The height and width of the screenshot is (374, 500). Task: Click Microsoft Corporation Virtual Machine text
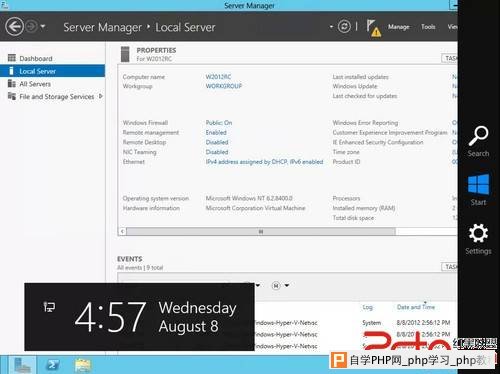255,208
